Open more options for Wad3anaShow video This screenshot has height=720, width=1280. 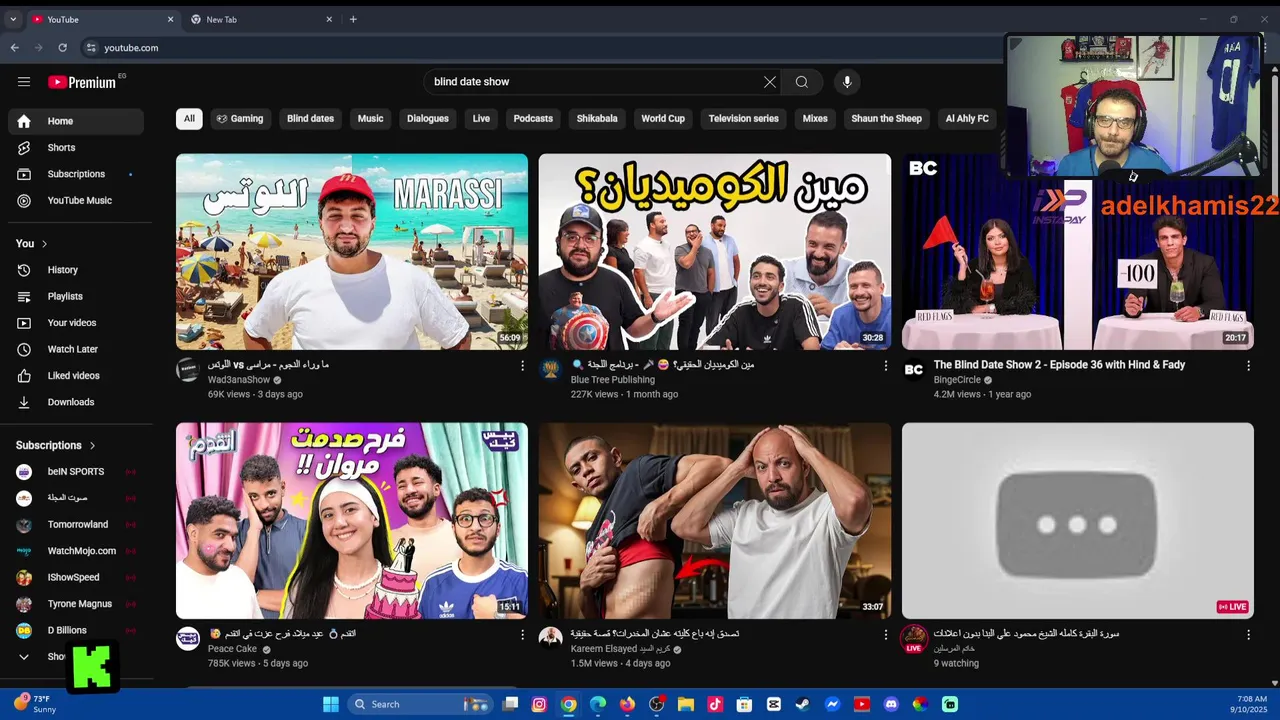522,366
